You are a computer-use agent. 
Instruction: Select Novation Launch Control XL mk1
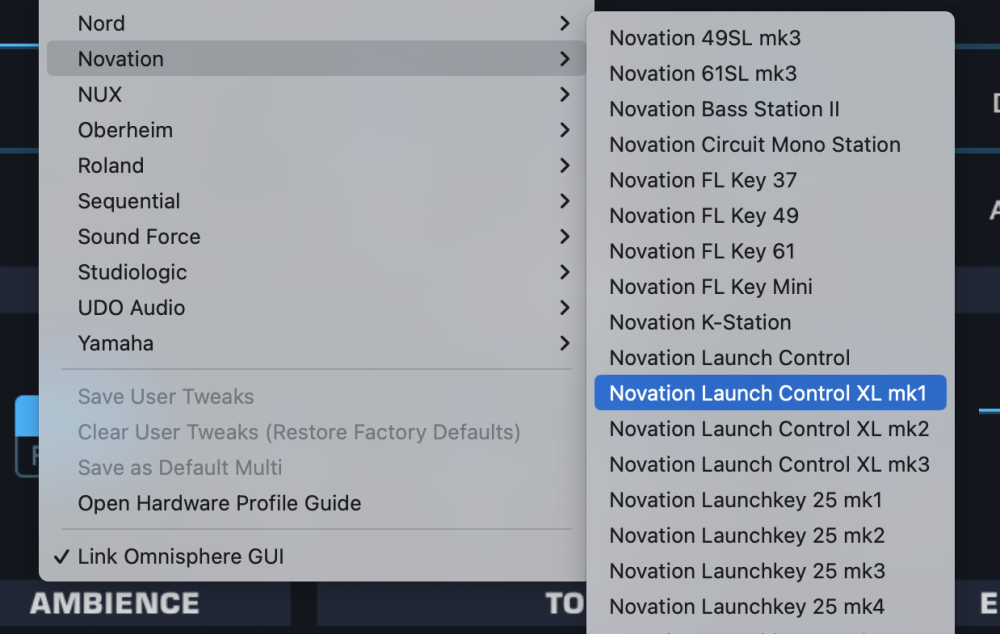[768, 393]
